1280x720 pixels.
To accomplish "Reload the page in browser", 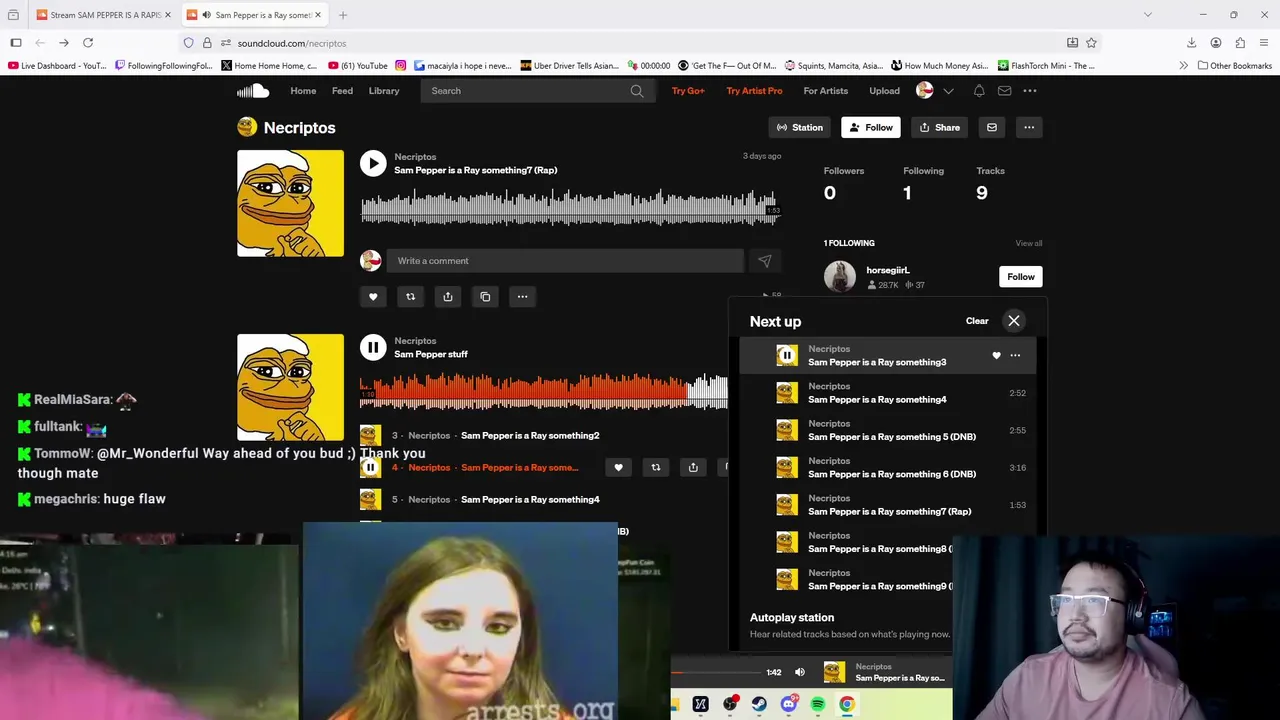I will coord(88,43).
